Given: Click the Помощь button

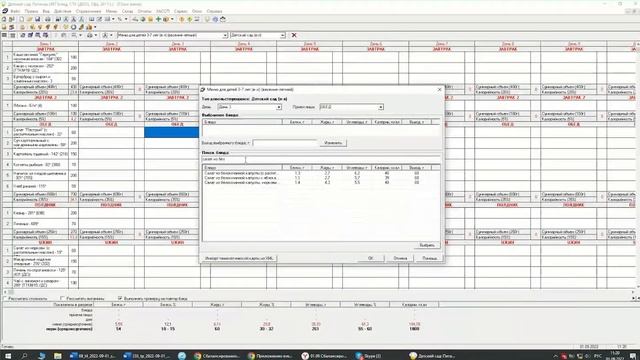Looking at the screenshot, I should tap(429, 258).
